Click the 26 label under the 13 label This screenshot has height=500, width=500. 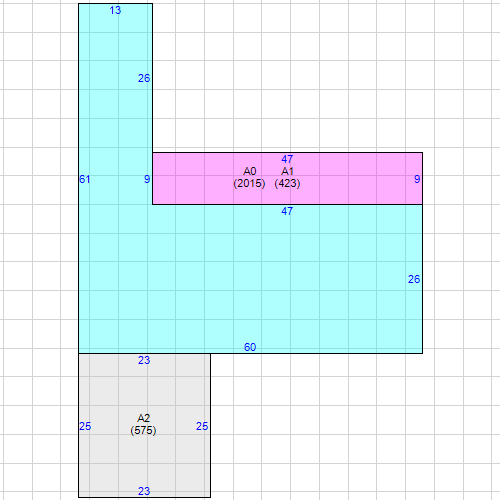(x=144, y=78)
